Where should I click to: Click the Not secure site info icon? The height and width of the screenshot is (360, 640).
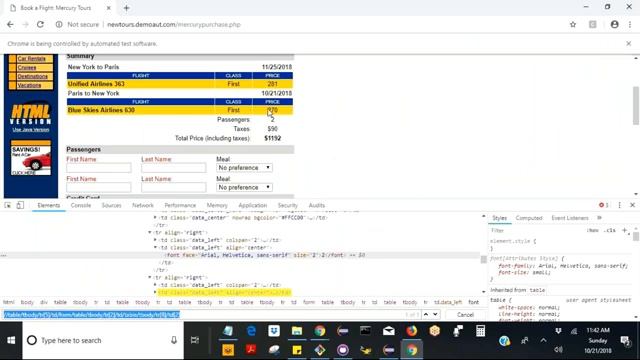(x=59, y=24)
